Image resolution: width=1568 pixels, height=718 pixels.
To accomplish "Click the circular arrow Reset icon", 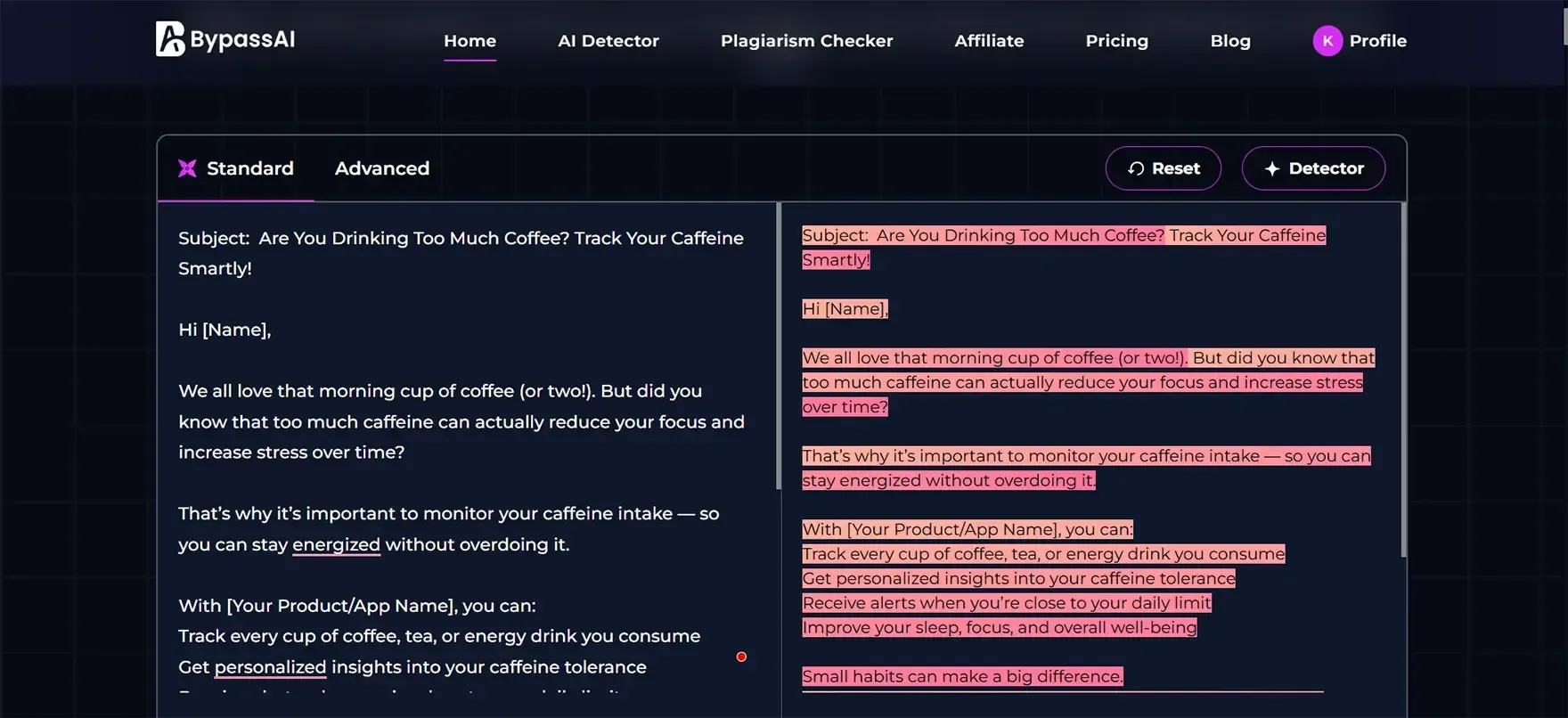I will (x=1136, y=168).
